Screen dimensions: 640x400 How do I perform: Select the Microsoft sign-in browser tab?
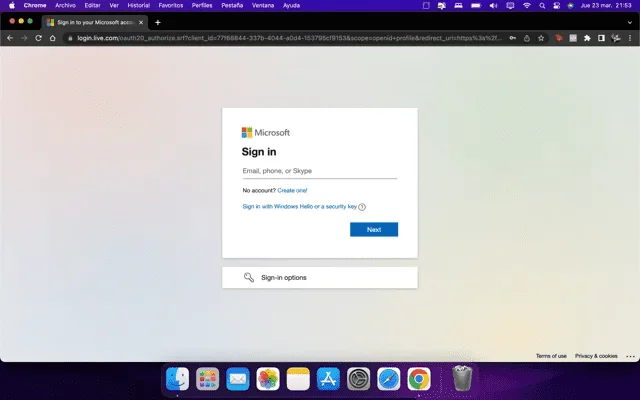(x=90, y=22)
